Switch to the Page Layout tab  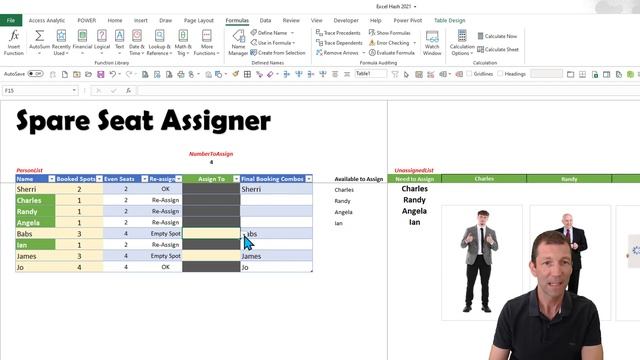coord(199,20)
